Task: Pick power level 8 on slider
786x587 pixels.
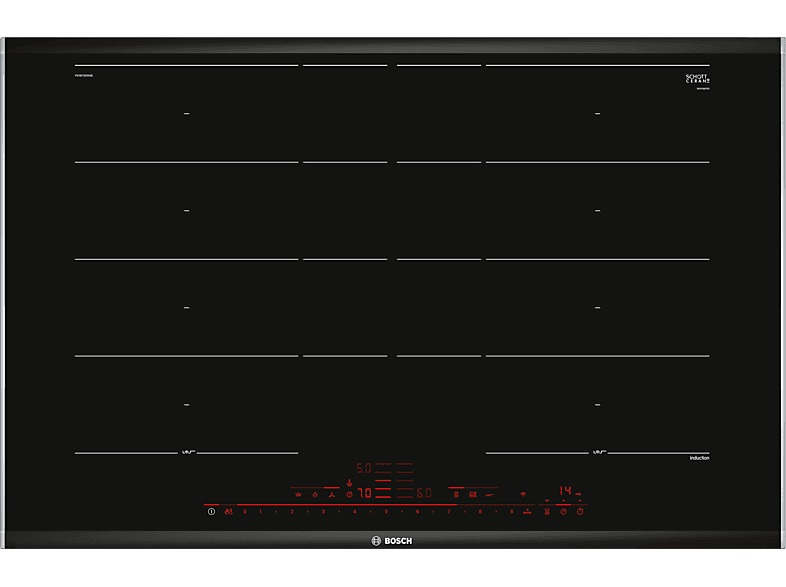Action: coord(480,512)
